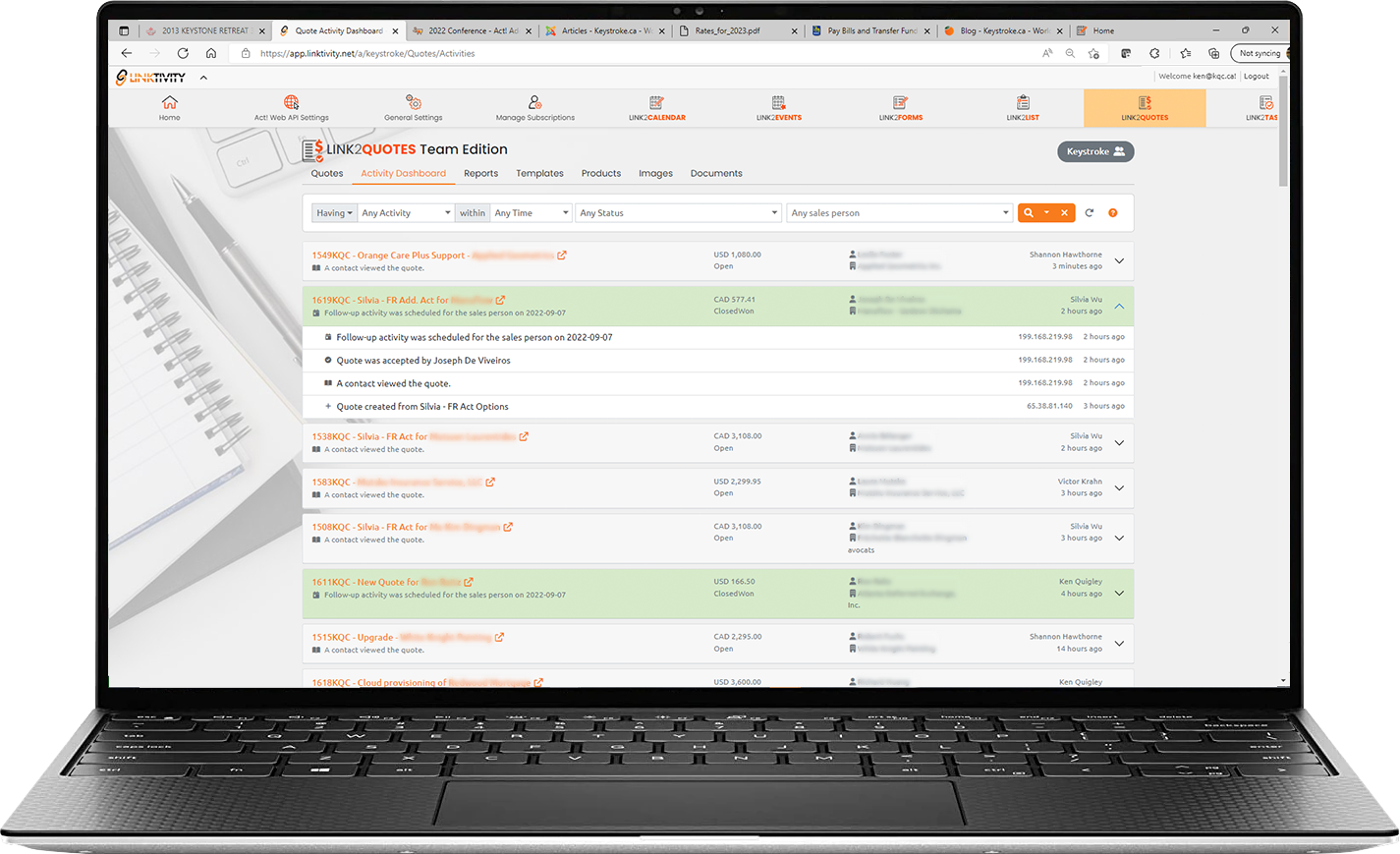
Task: Open the Any Status dropdown
Action: pos(678,212)
